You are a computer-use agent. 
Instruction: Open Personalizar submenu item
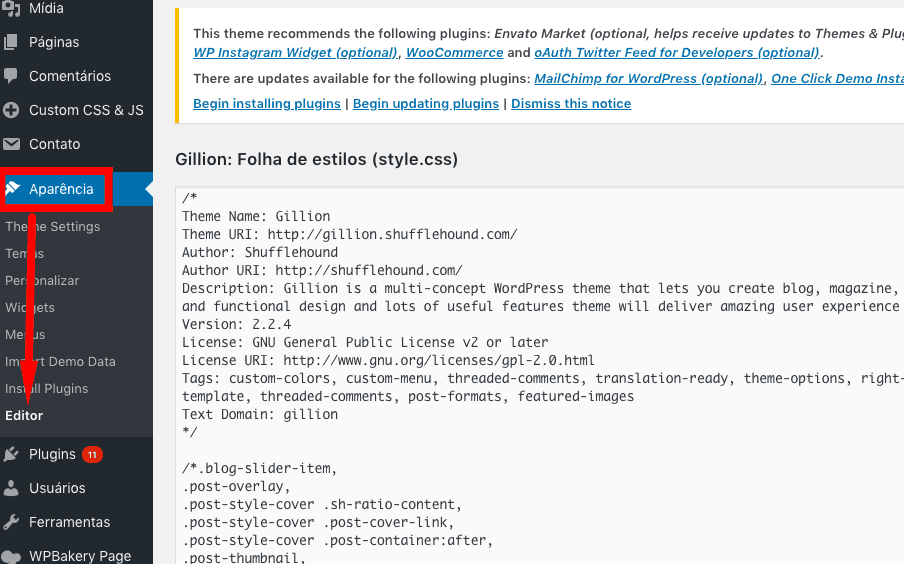tap(42, 281)
